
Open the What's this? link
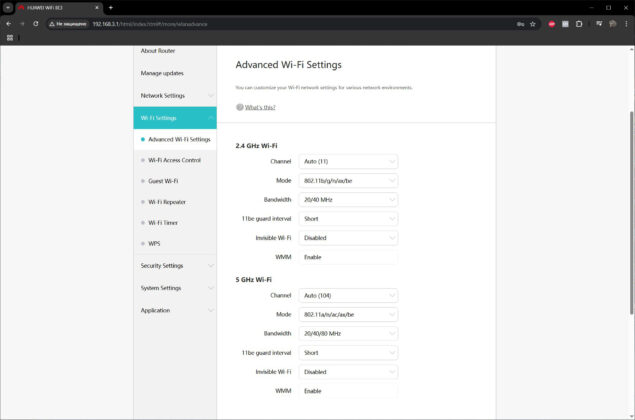coord(260,107)
